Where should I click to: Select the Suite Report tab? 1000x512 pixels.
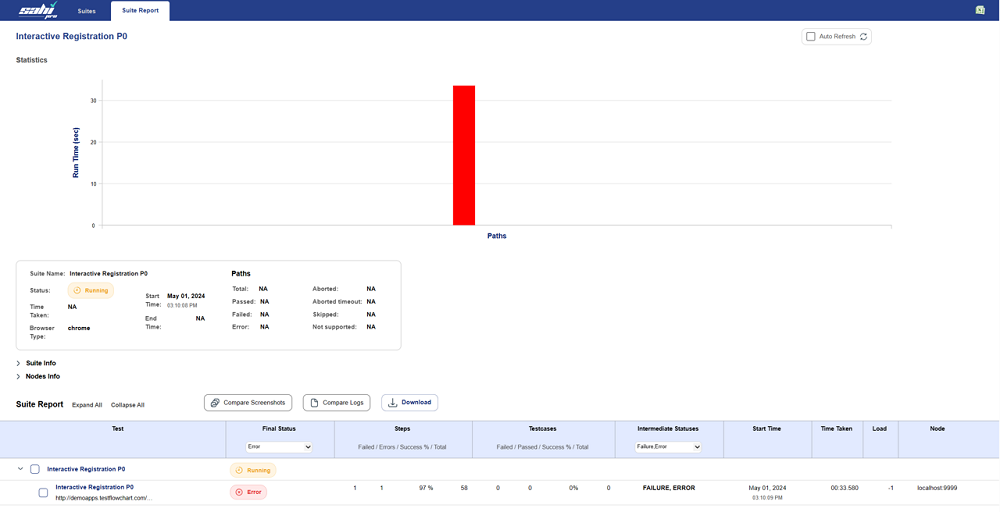[x=139, y=11]
